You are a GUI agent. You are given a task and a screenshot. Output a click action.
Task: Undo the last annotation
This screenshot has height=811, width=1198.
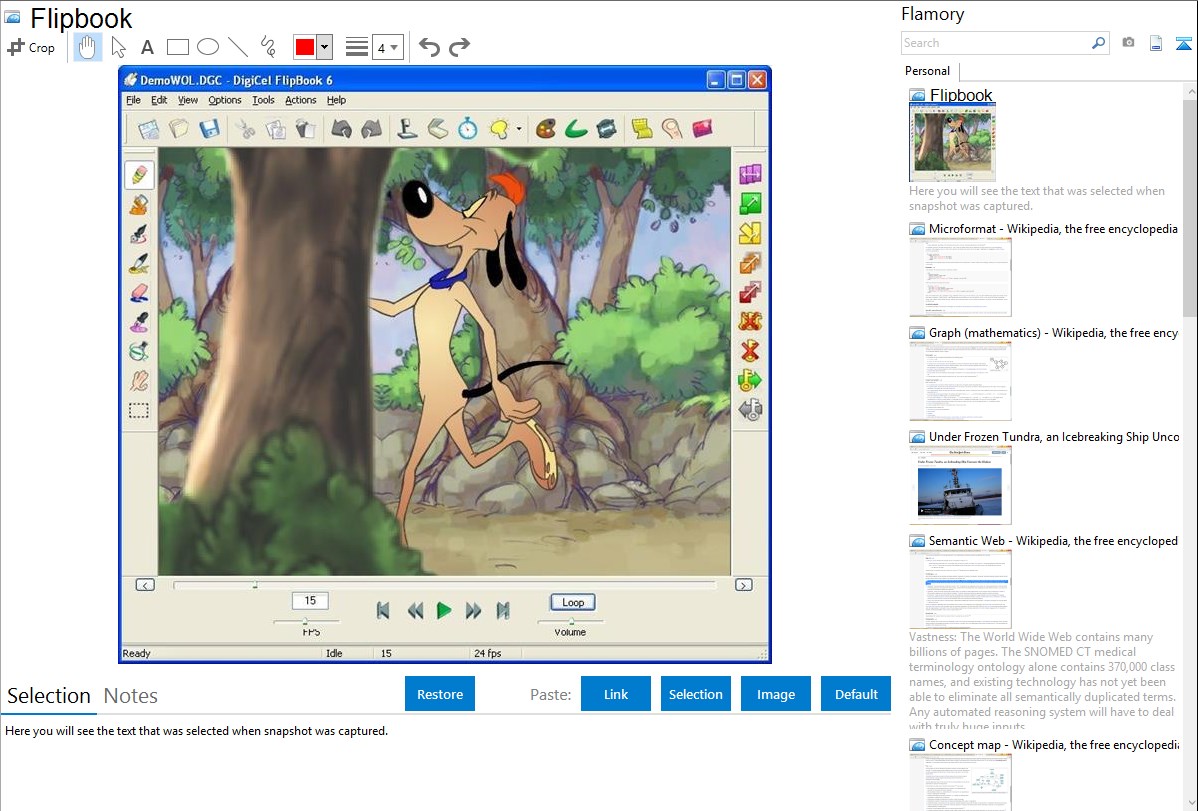tap(429, 47)
